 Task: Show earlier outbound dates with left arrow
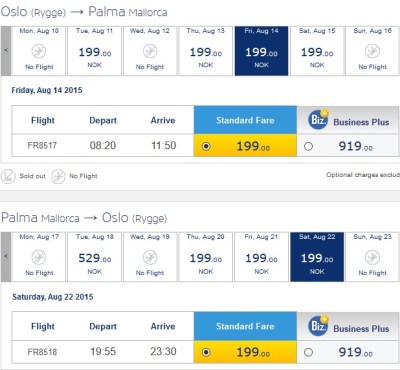click(6, 51)
